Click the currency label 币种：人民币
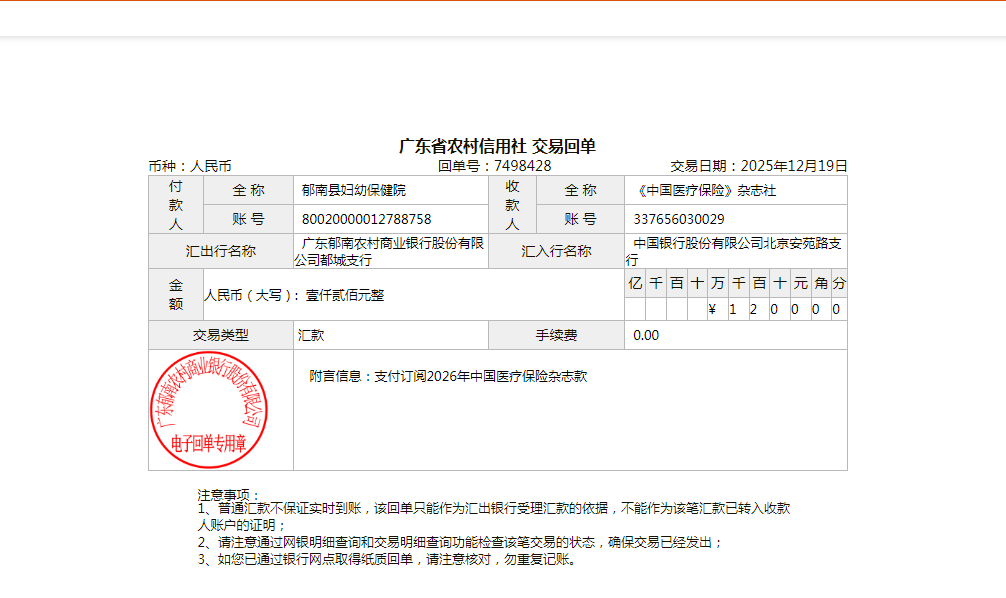This screenshot has height=598, width=1006. click(x=190, y=166)
